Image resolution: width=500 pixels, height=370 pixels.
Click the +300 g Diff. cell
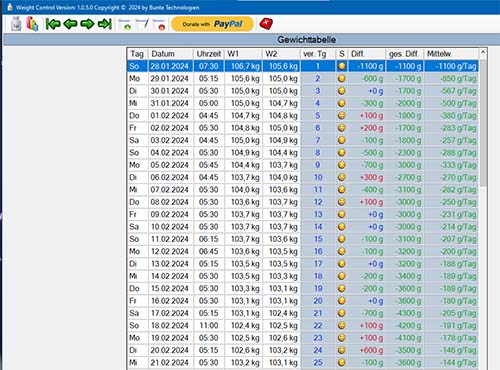pos(367,177)
